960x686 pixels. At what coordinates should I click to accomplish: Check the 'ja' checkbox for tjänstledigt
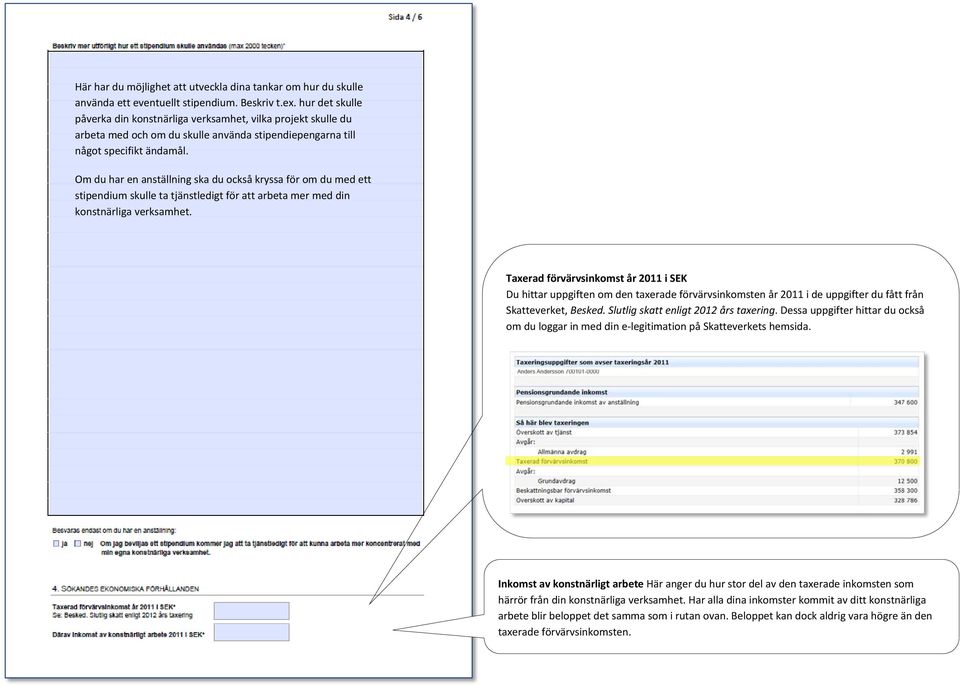click(x=56, y=543)
